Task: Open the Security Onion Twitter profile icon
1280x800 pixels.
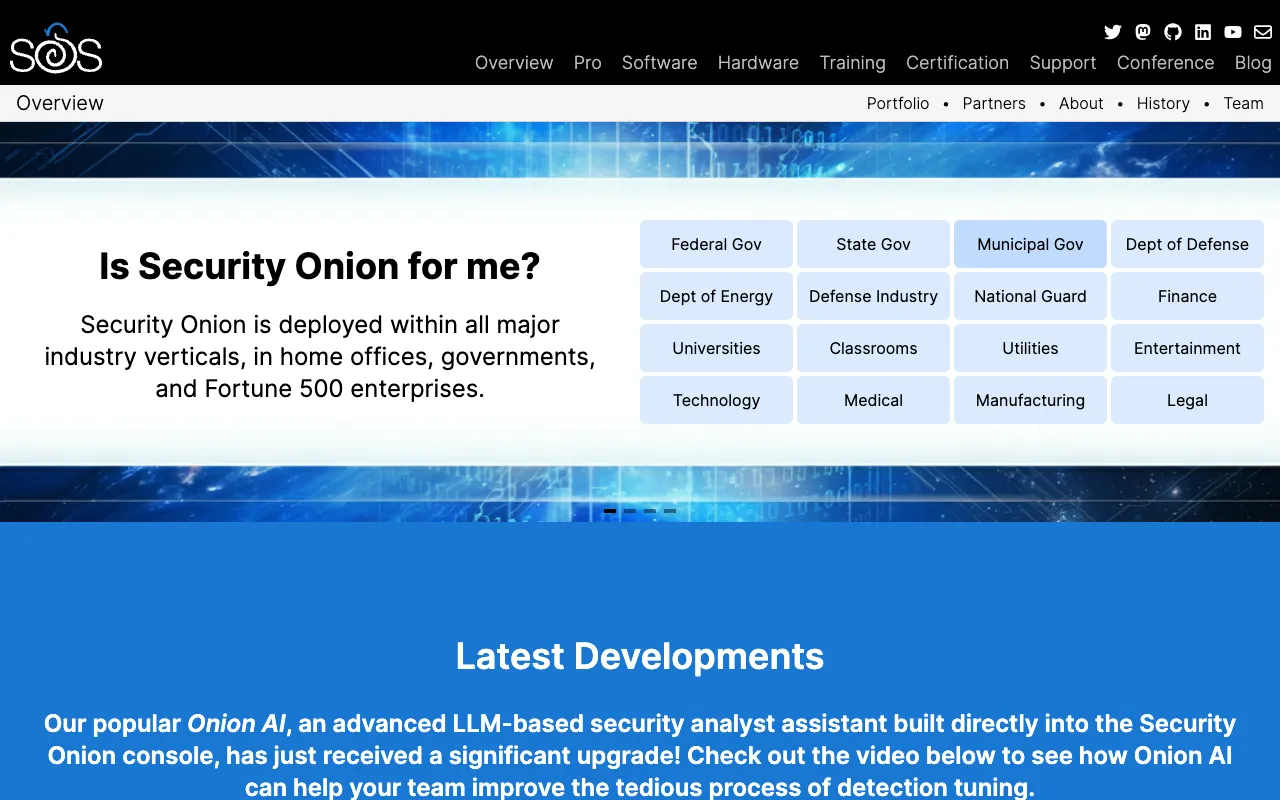Action: pyautogui.click(x=1112, y=32)
